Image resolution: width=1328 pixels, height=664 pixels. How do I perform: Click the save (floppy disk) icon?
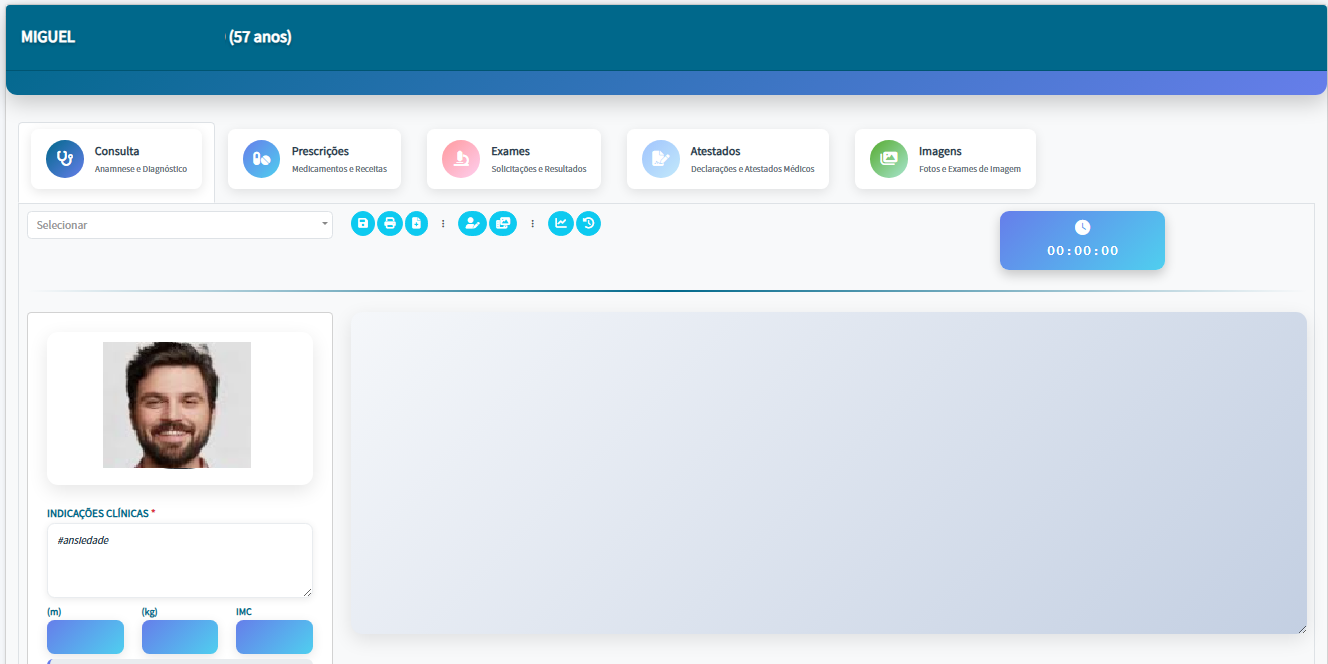(x=363, y=224)
